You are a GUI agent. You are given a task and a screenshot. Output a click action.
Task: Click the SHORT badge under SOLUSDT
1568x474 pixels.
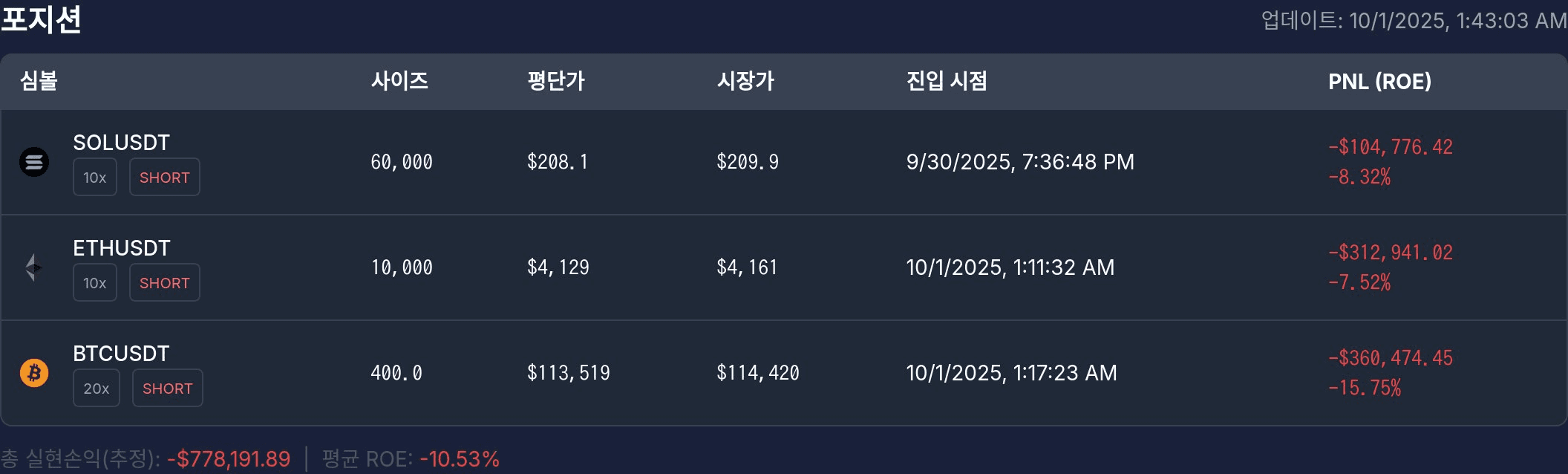[x=165, y=178]
